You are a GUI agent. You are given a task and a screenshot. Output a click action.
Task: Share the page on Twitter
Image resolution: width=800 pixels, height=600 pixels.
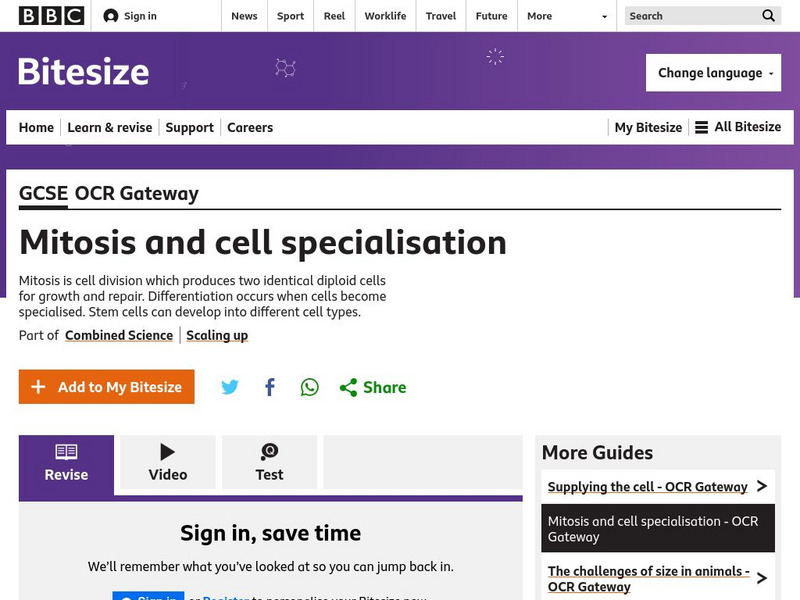point(230,387)
